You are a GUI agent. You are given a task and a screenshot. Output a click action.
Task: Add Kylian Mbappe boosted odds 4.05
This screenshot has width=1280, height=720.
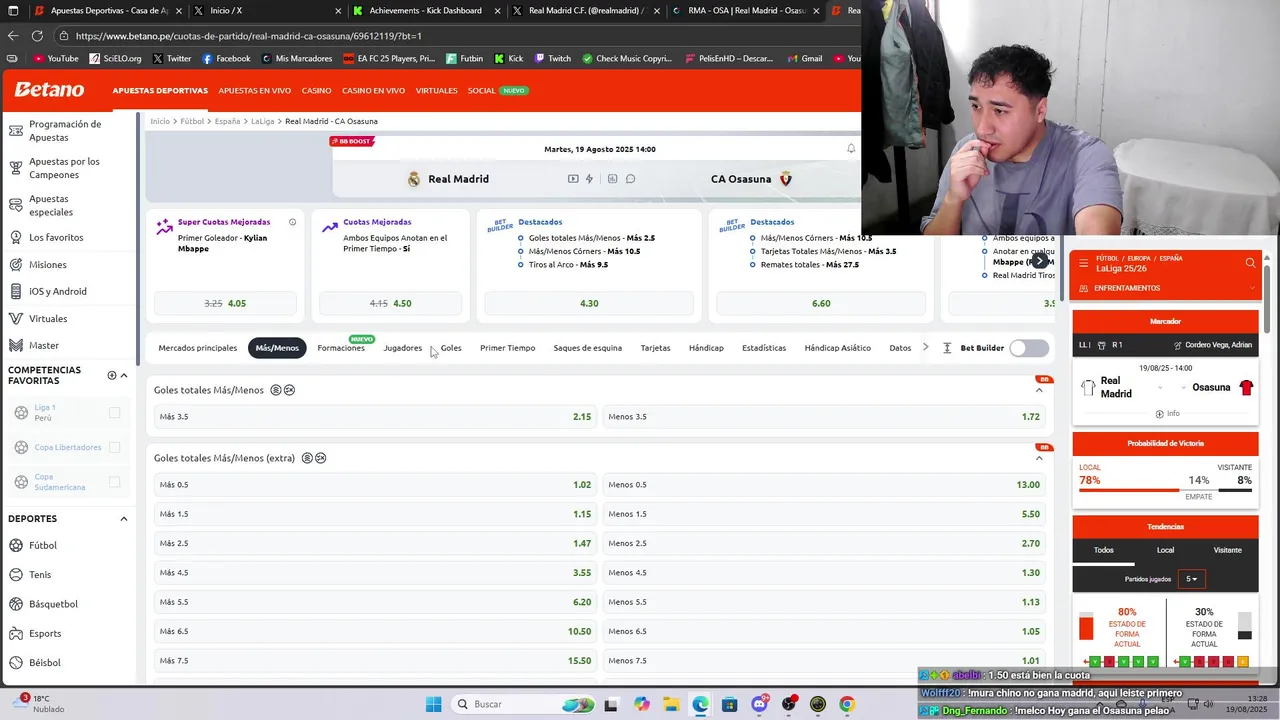coord(225,303)
